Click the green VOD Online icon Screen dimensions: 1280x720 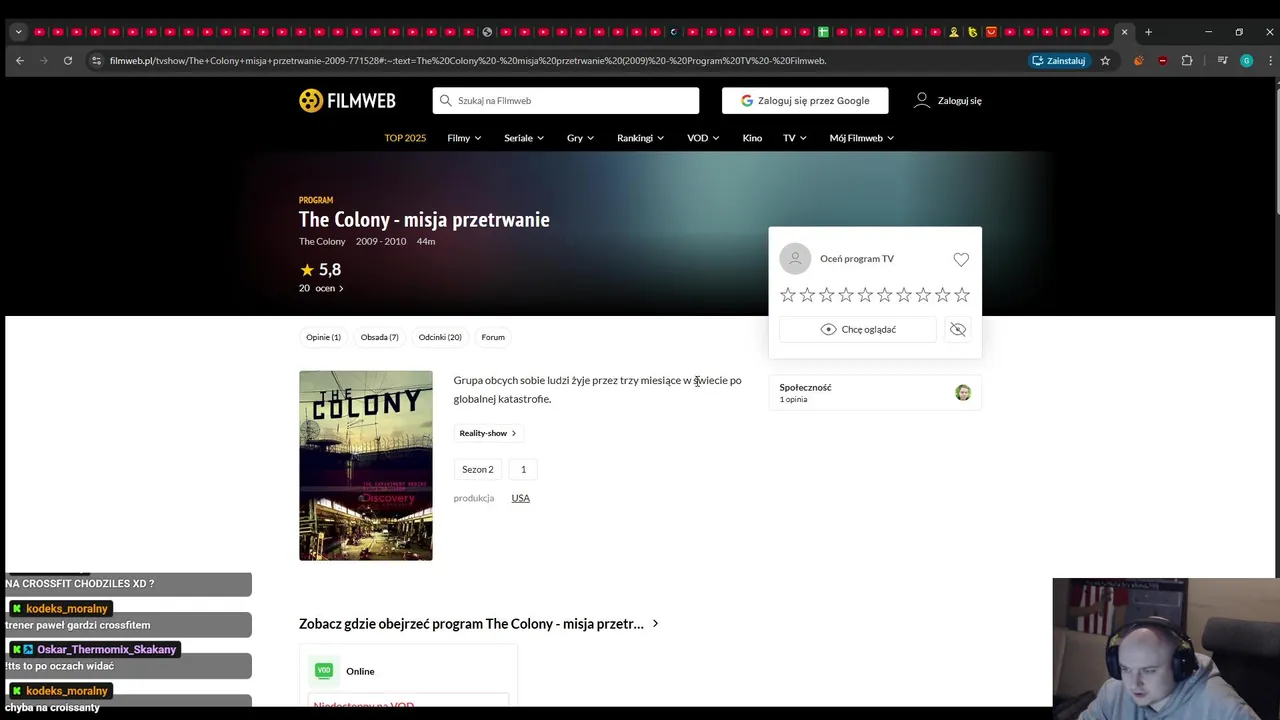tap(323, 671)
